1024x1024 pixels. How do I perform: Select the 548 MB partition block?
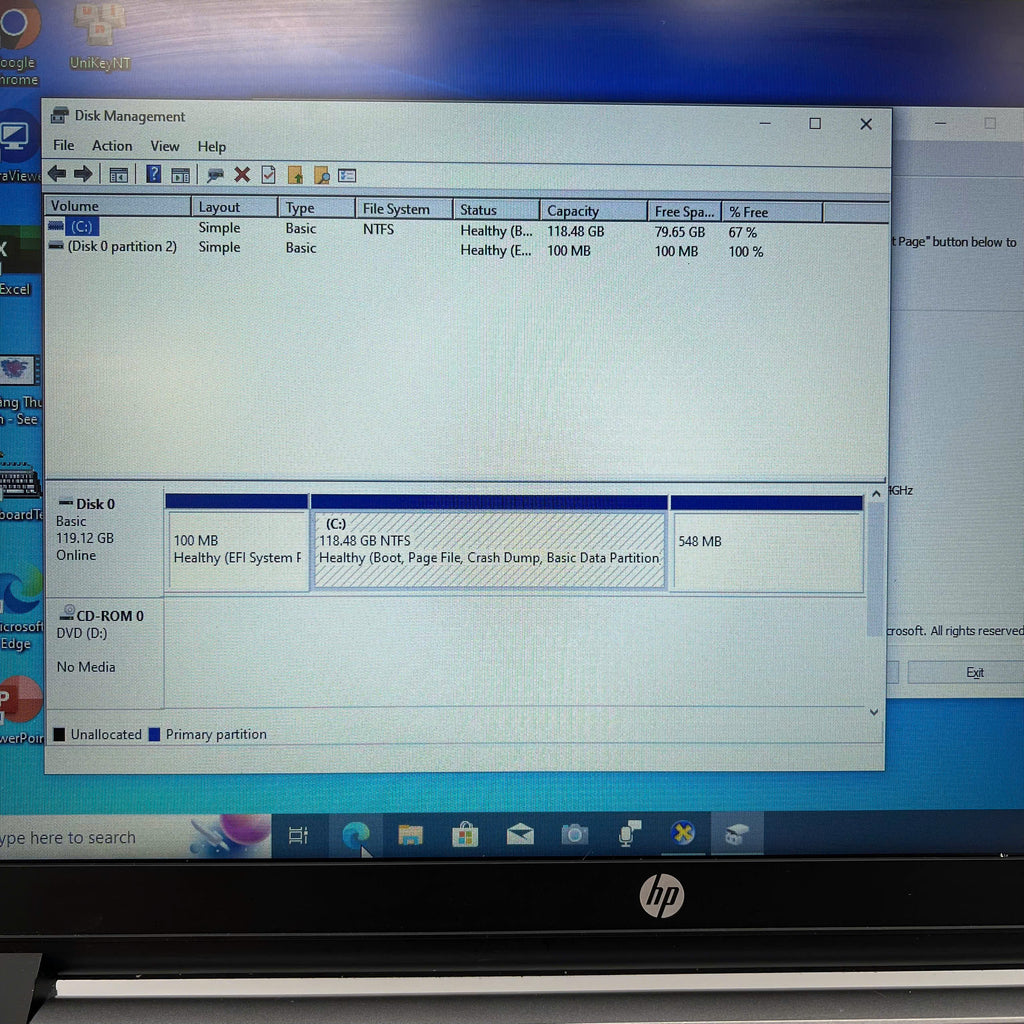766,551
